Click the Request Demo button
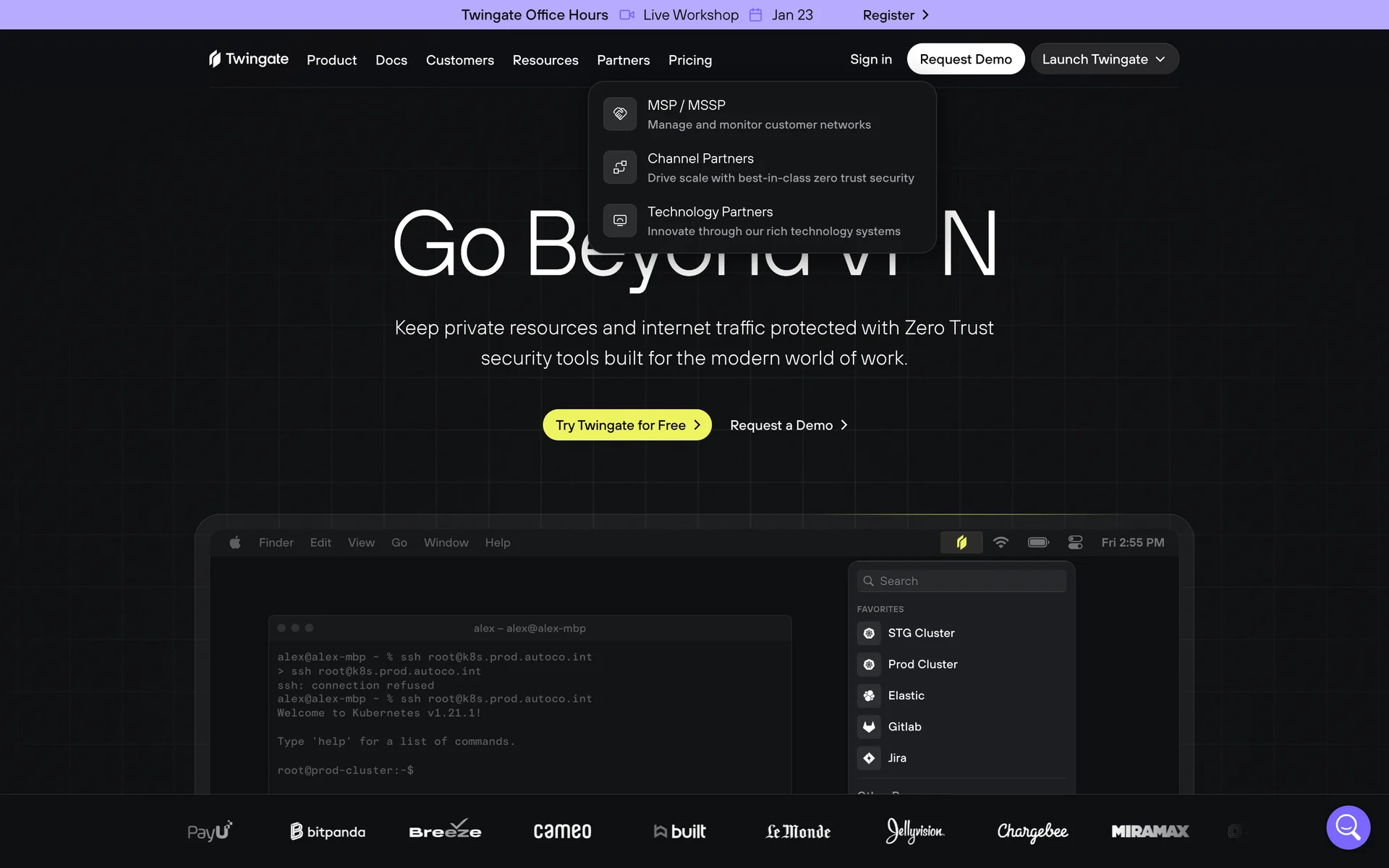The height and width of the screenshot is (868, 1389). click(x=965, y=59)
